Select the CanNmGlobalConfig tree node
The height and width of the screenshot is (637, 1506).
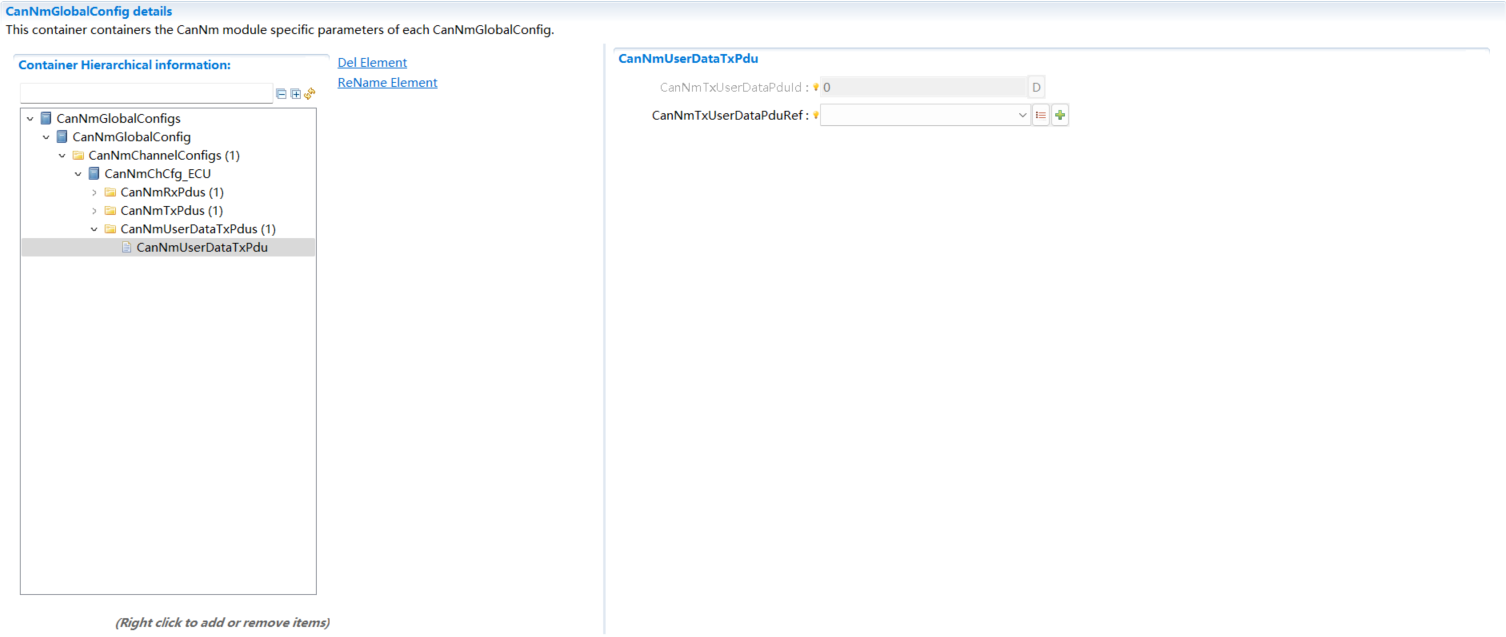coord(131,137)
